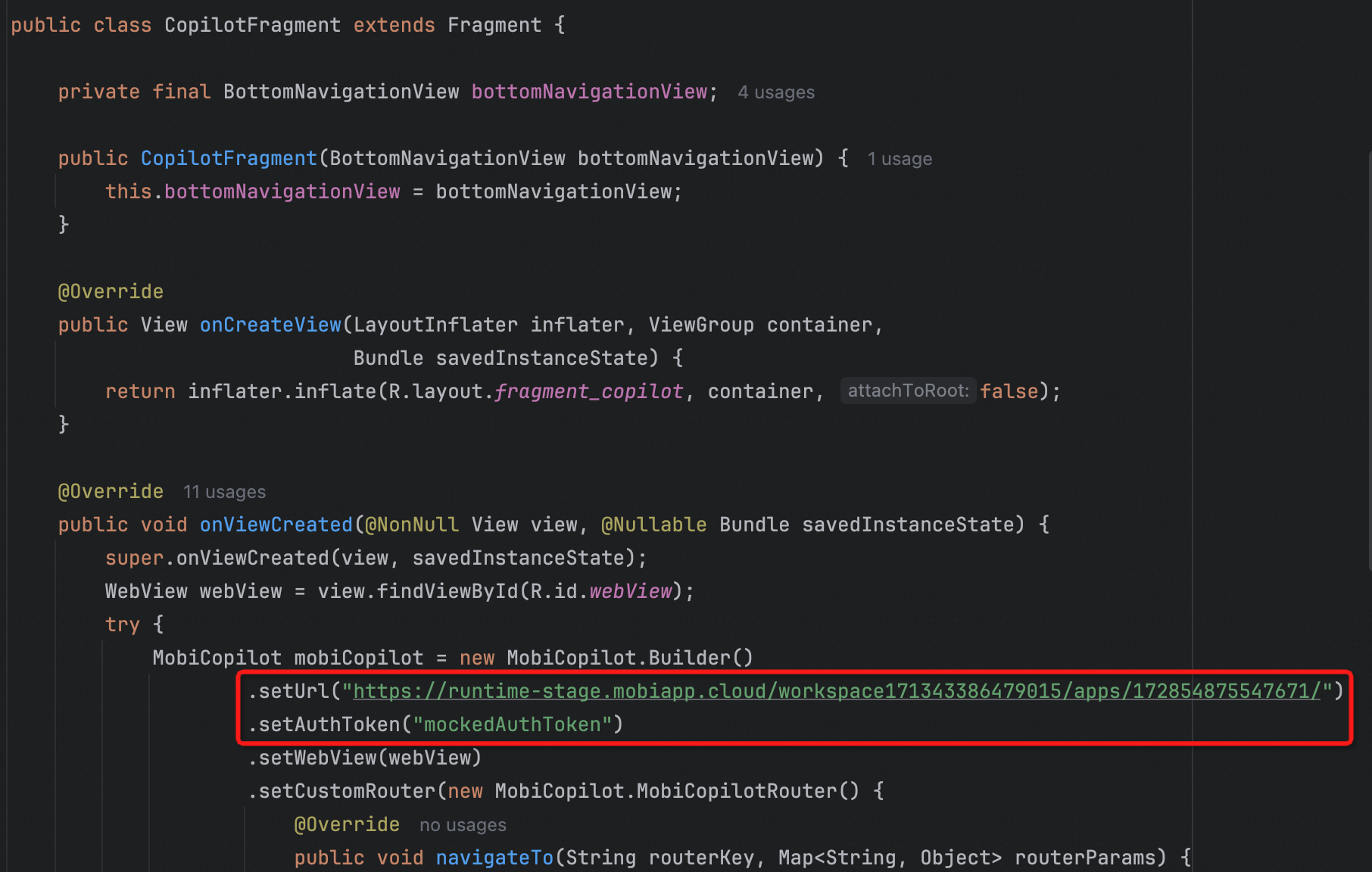
Task: Click the findViewById call
Action: (x=447, y=591)
